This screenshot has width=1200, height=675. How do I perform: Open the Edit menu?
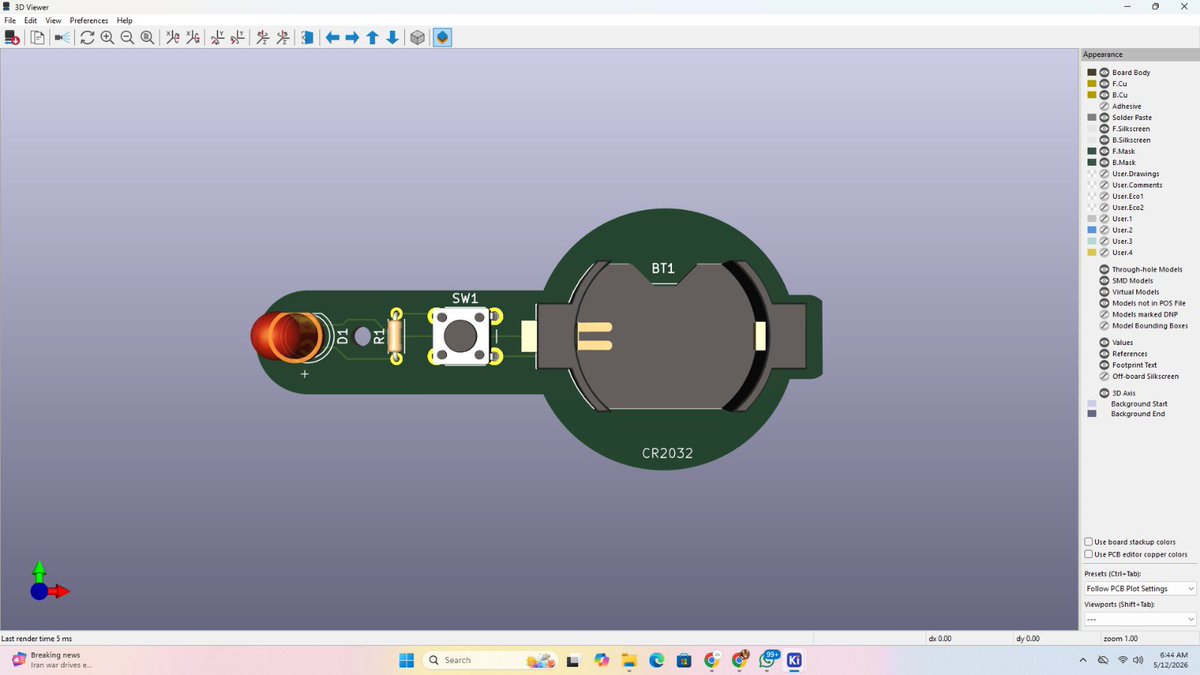click(x=31, y=20)
